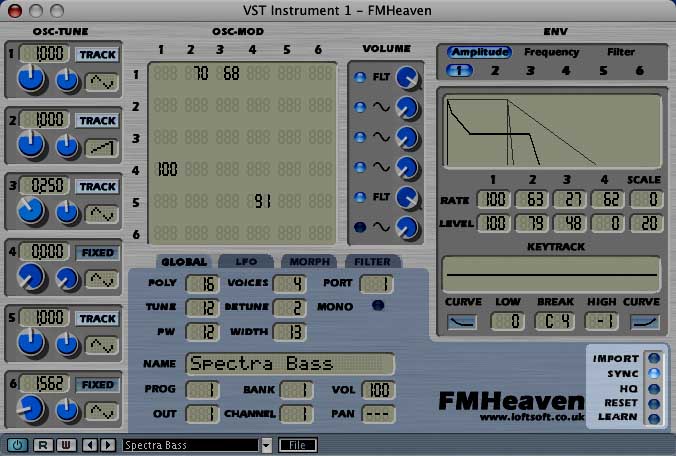Go to previous preset with left arrow
Viewport: 676px width, 456px height.
(90, 445)
